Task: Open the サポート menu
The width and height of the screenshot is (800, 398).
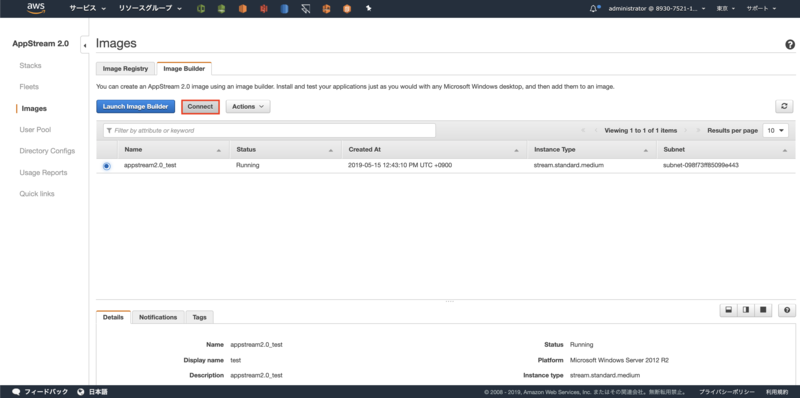Action: point(761,9)
